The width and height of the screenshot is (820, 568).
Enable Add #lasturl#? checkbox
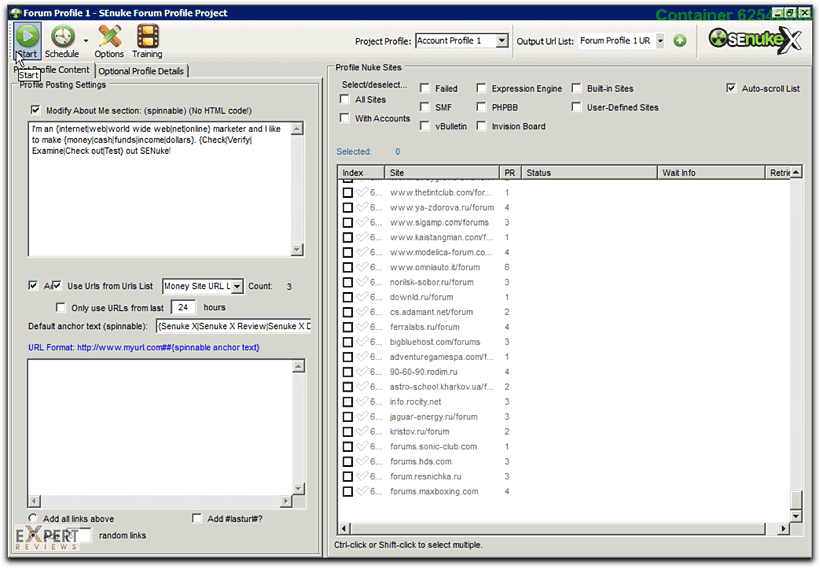(x=197, y=518)
